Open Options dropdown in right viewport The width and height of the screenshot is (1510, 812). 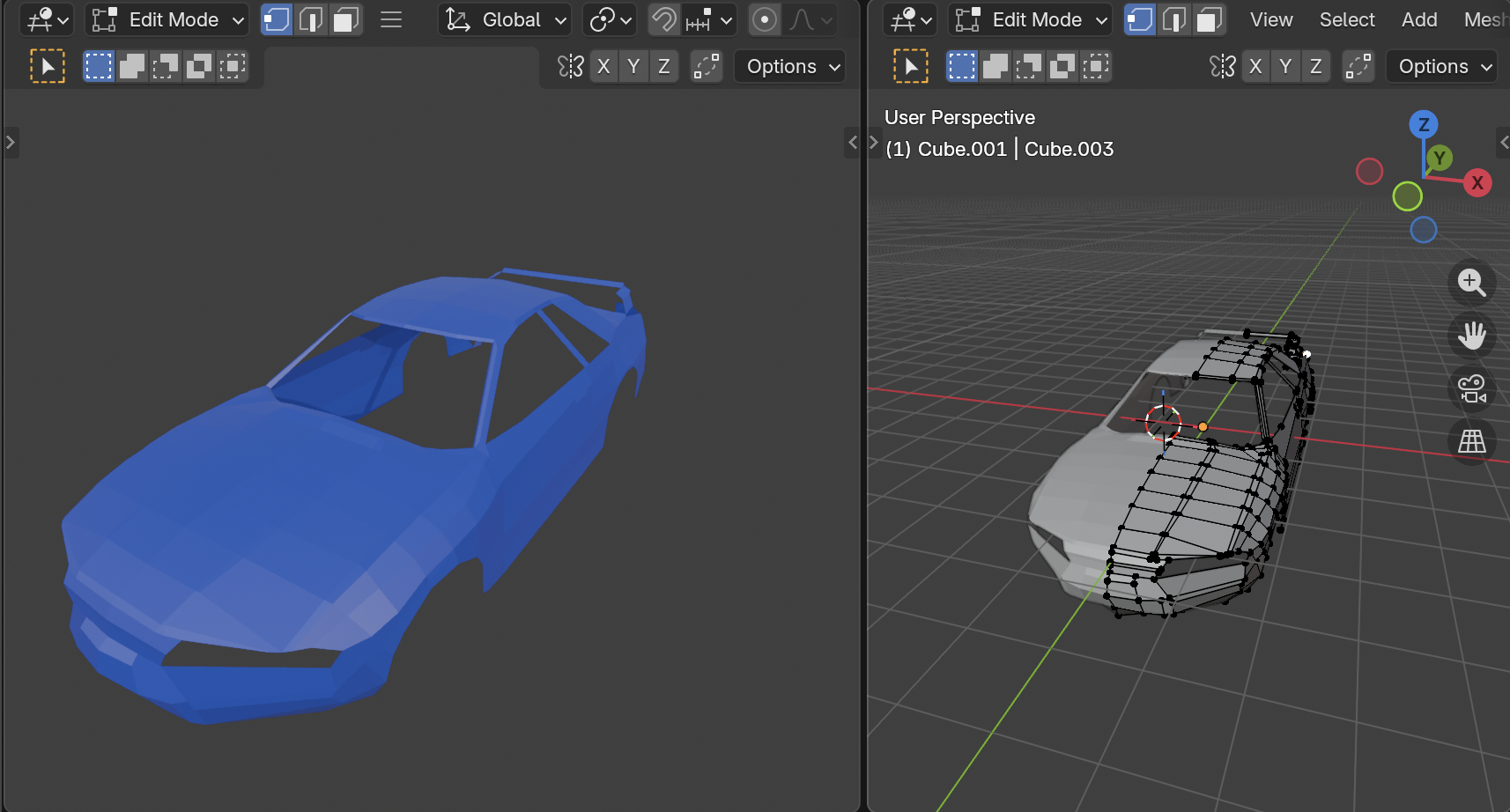click(x=1442, y=66)
